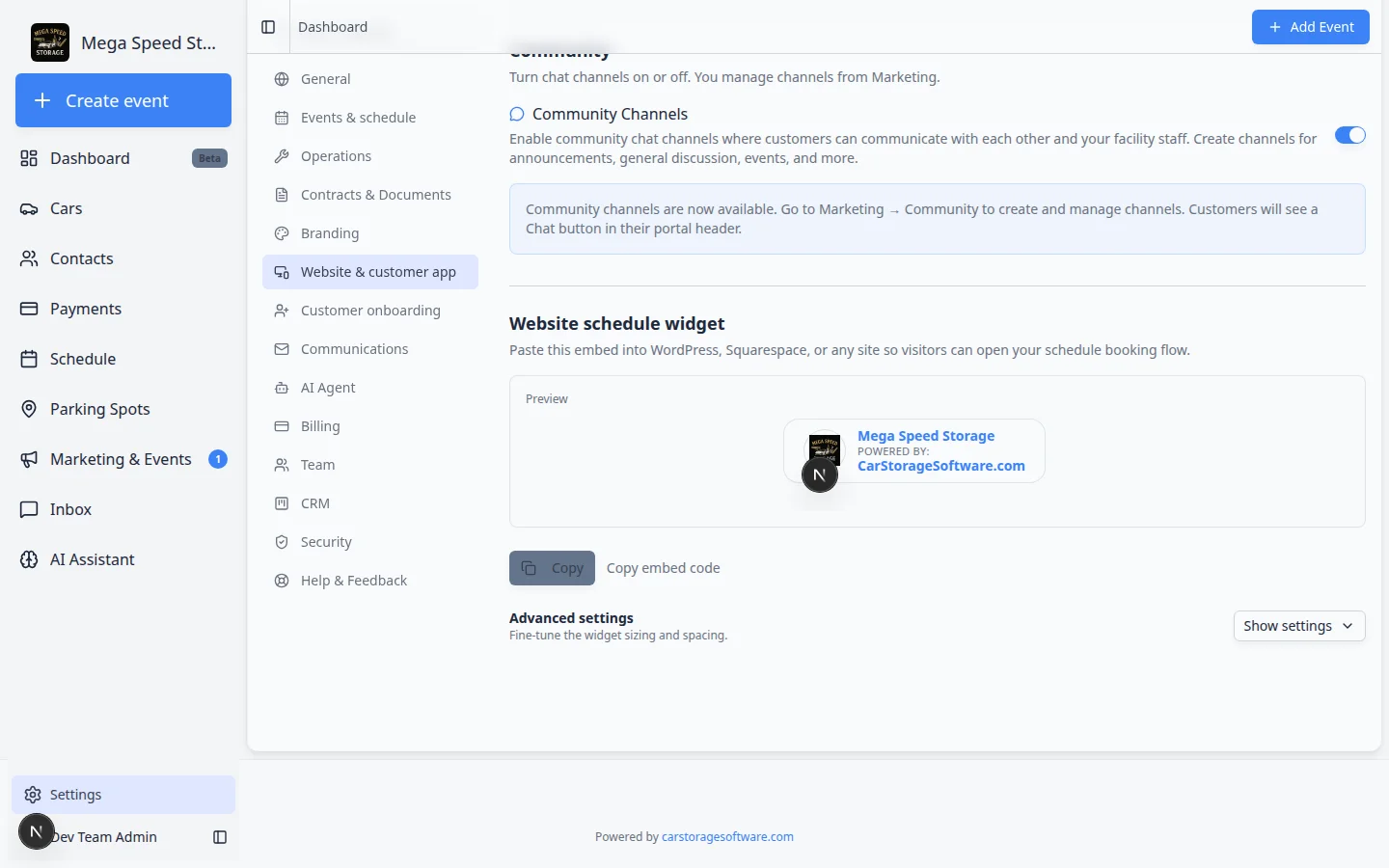Click the Add Event button
The image size is (1389, 868).
[1311, 27]
